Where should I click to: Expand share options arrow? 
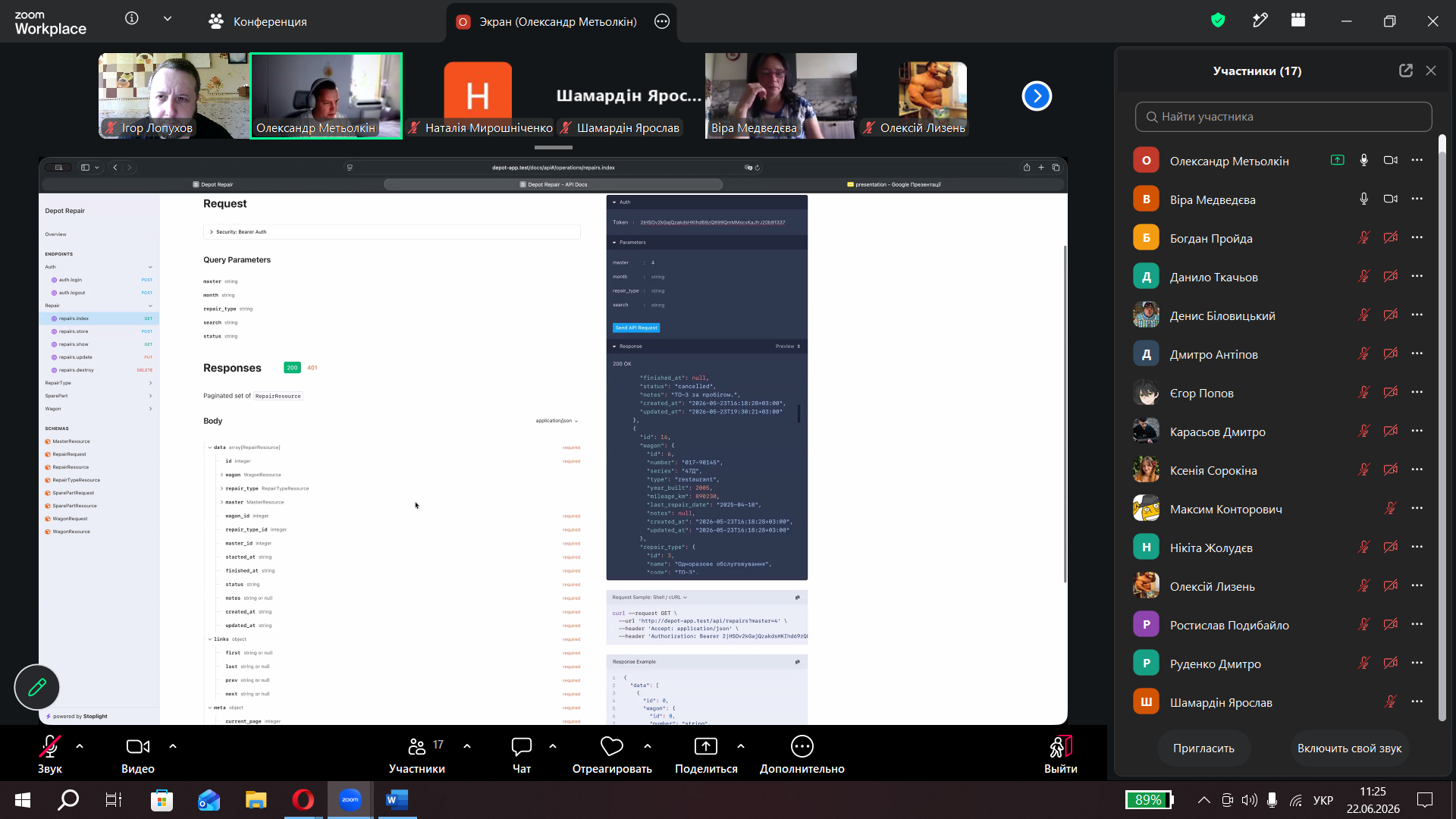(741, 746)
